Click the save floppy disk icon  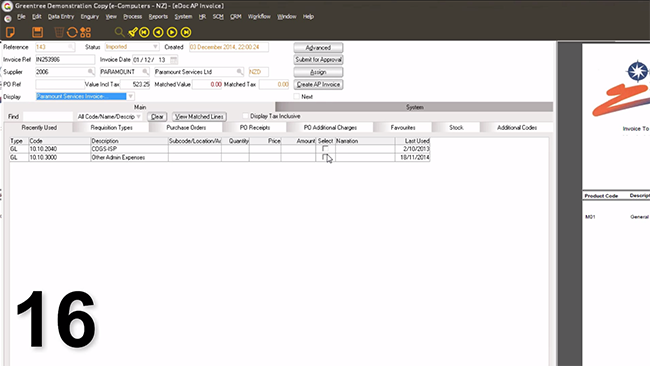point(37,32)
